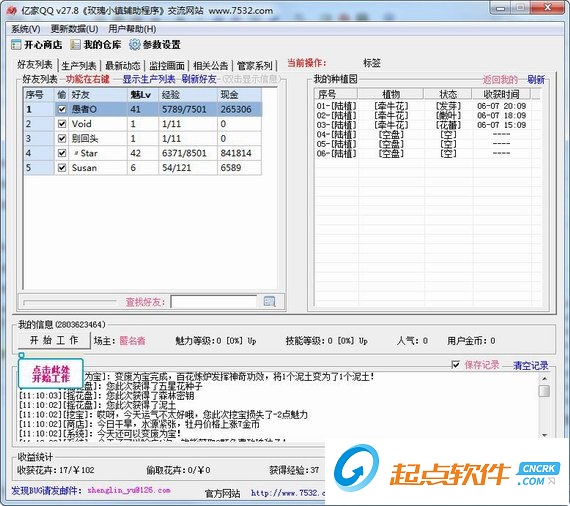Click 好友 column header
The width and height of the screenshot is (570, 506).
click(97, 95)
